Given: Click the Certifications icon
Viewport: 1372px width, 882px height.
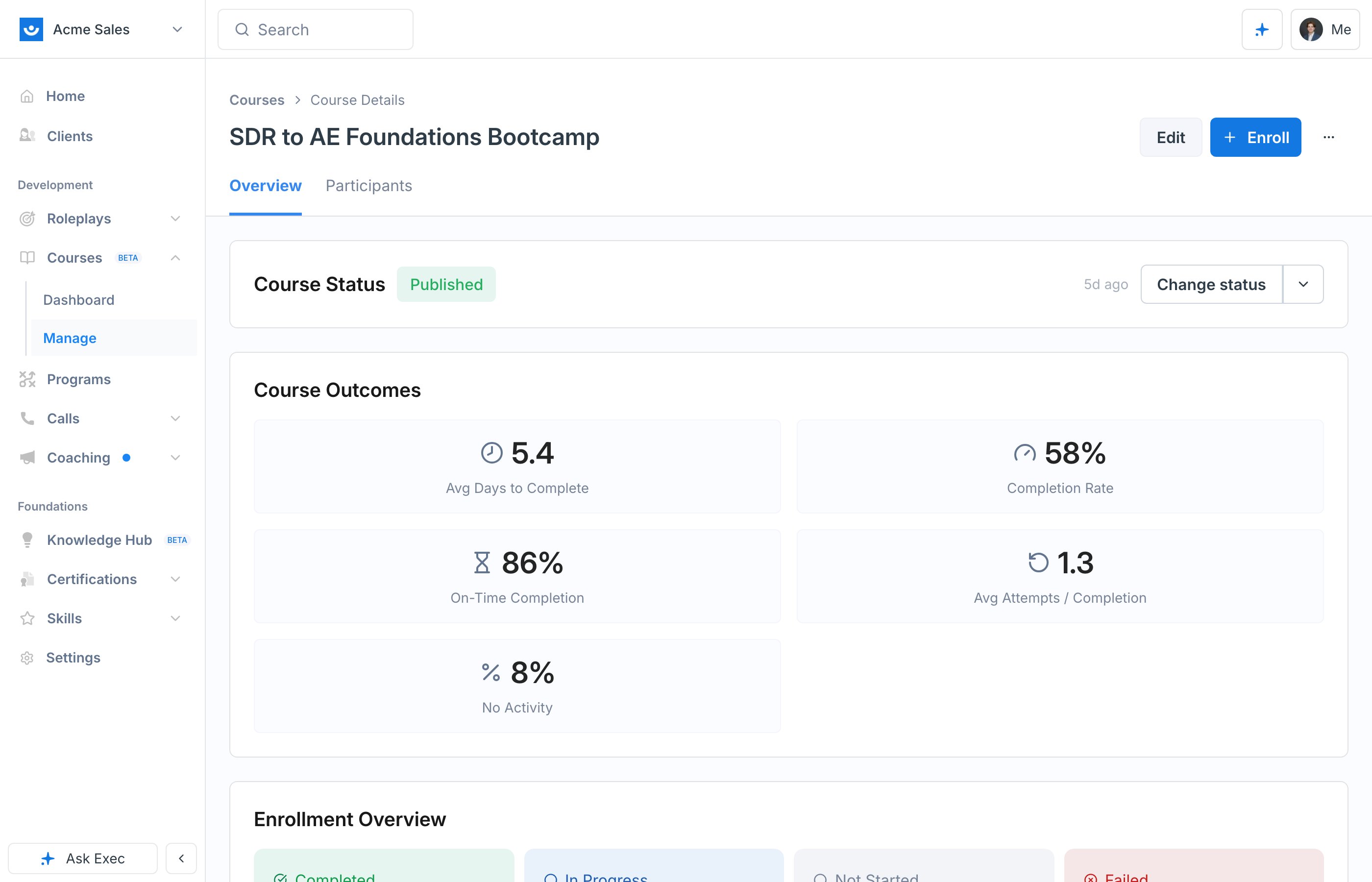Looking at the screenshot, I should tap(27, 579).
